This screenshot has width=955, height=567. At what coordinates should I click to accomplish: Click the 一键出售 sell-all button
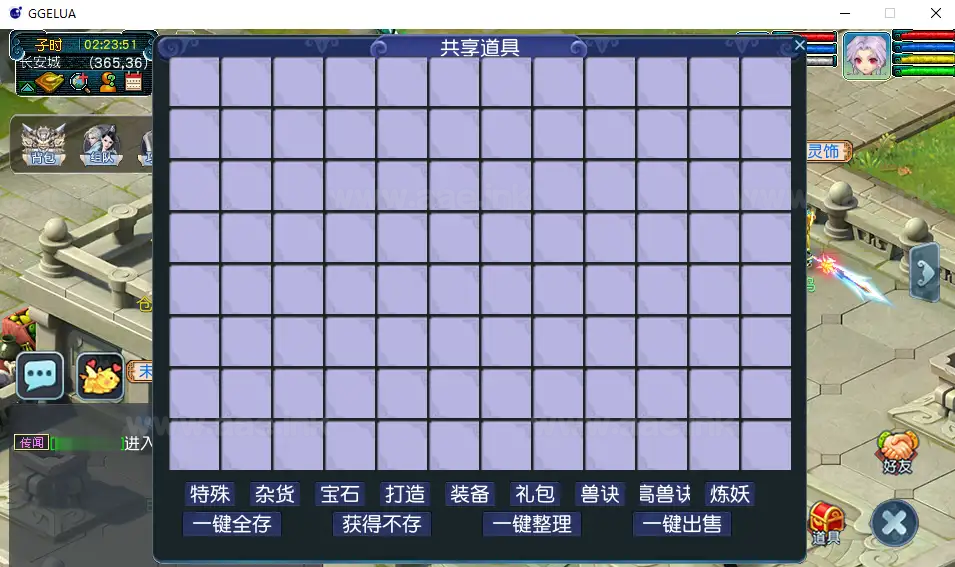click(x=682, y=524)
